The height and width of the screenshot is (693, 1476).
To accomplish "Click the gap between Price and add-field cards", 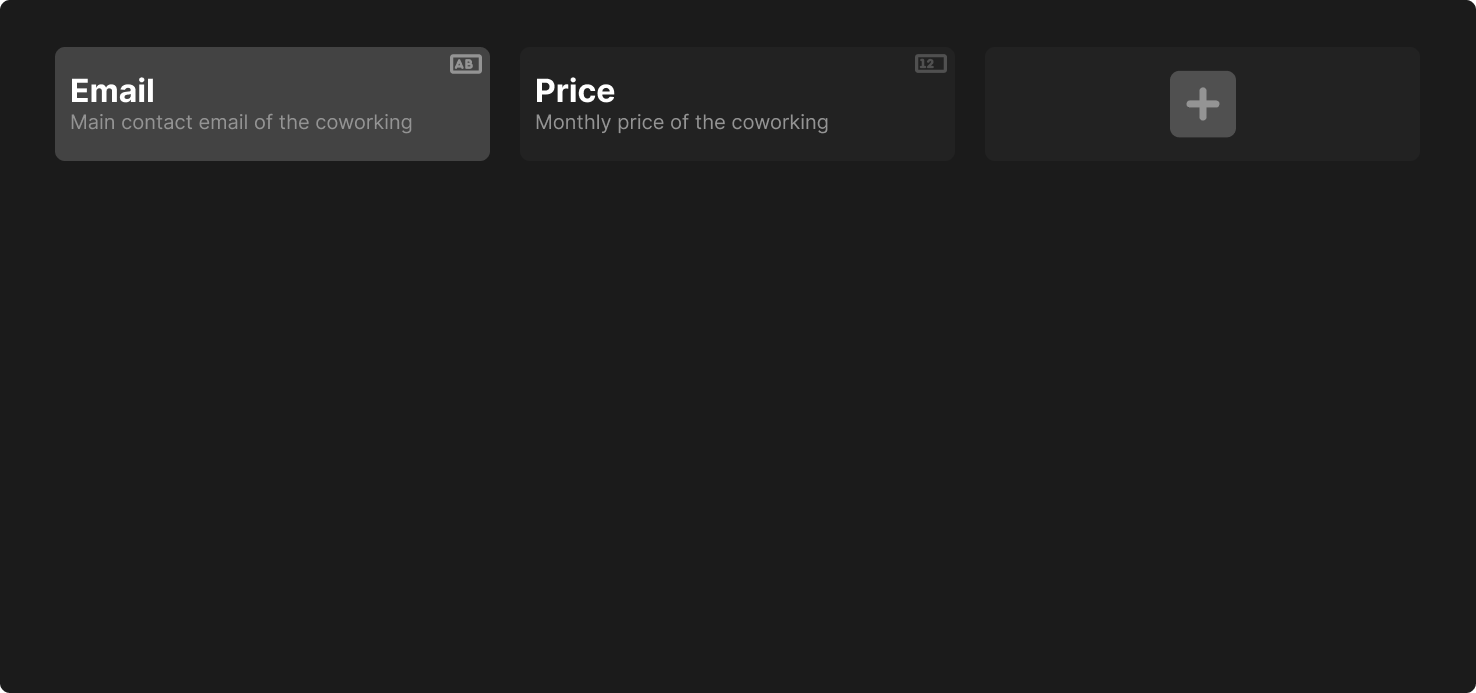I will pos(970,104).
